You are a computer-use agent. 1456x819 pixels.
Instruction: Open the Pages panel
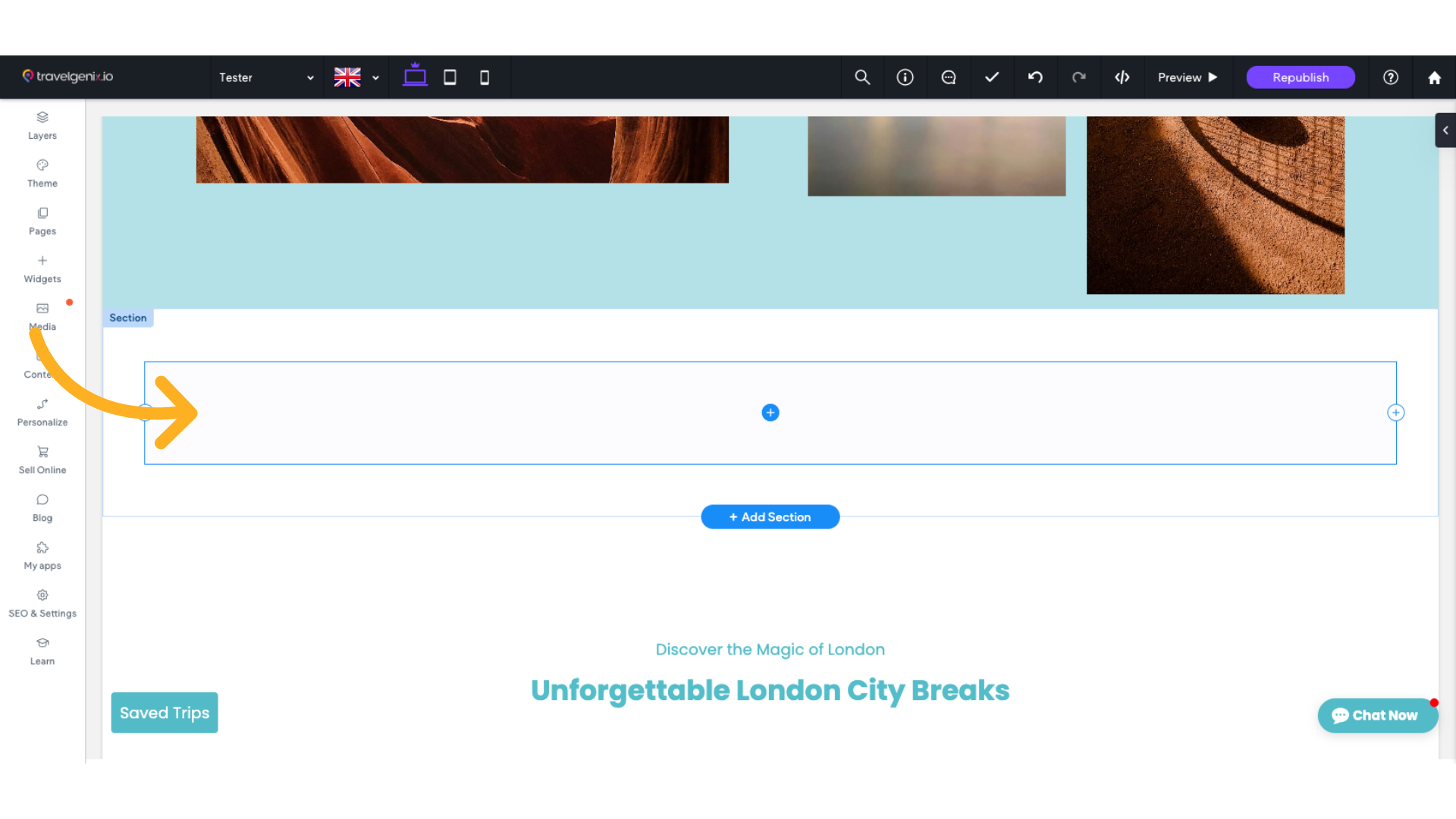click(42, 221)
